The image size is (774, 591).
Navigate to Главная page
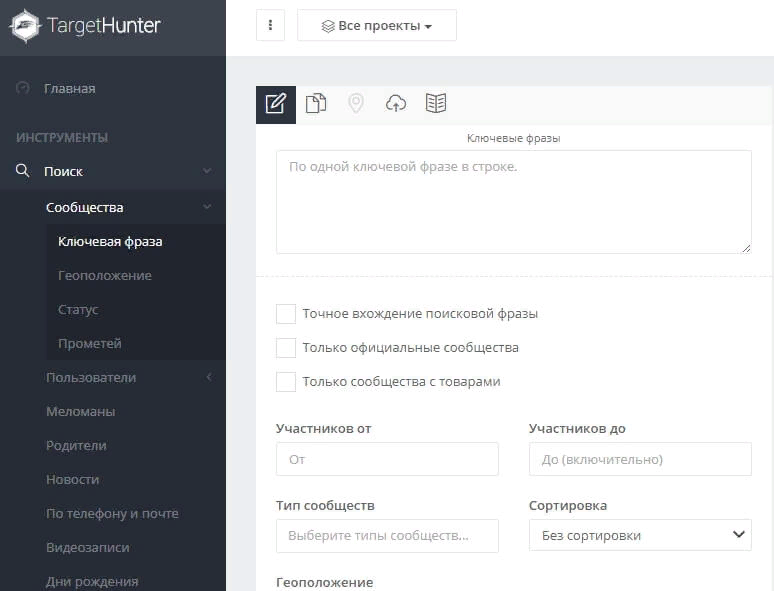click(70, 88)
